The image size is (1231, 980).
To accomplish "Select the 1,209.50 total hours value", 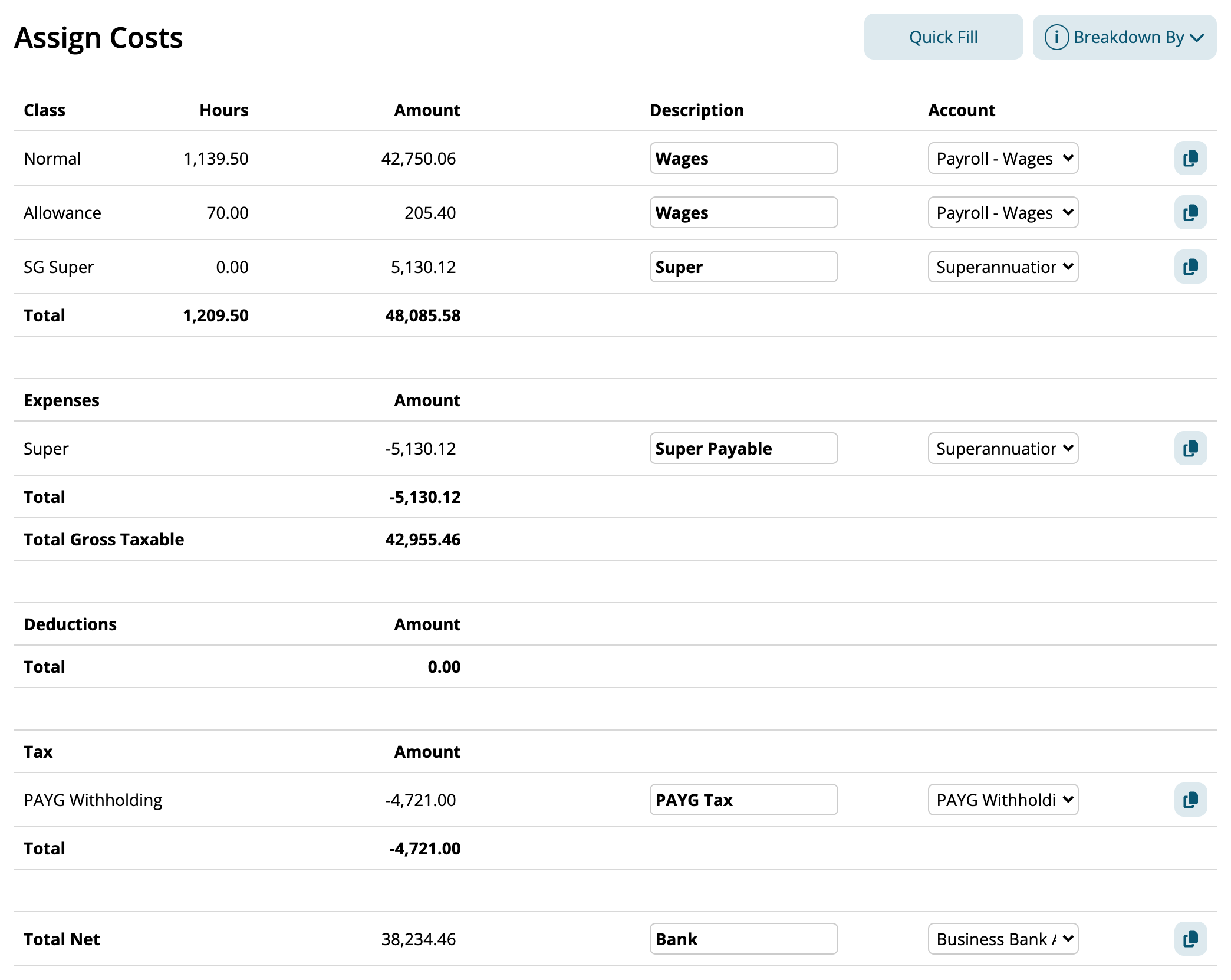I will click(x=216, y=315).
